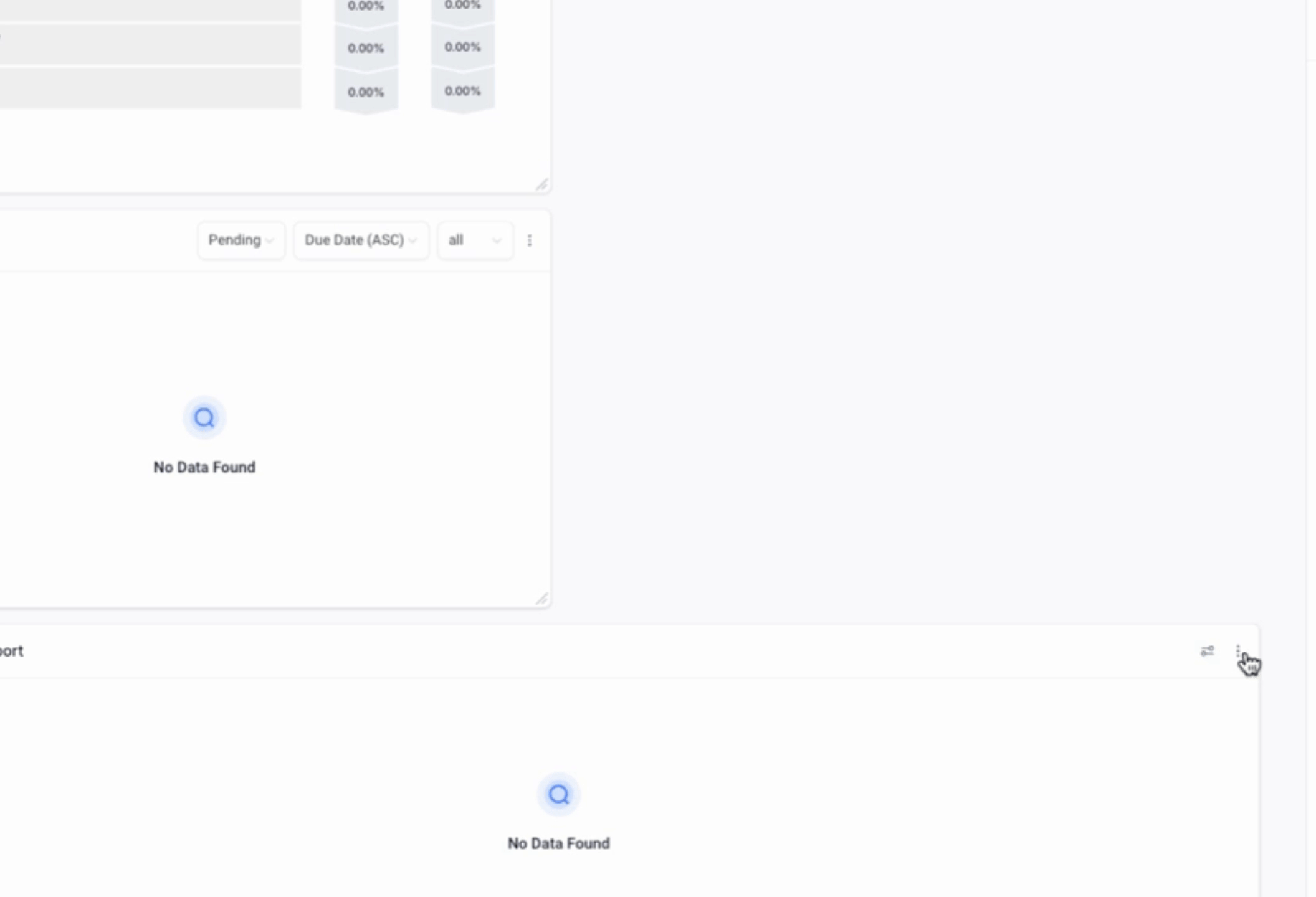Click the report widget title text

point(11,651)
